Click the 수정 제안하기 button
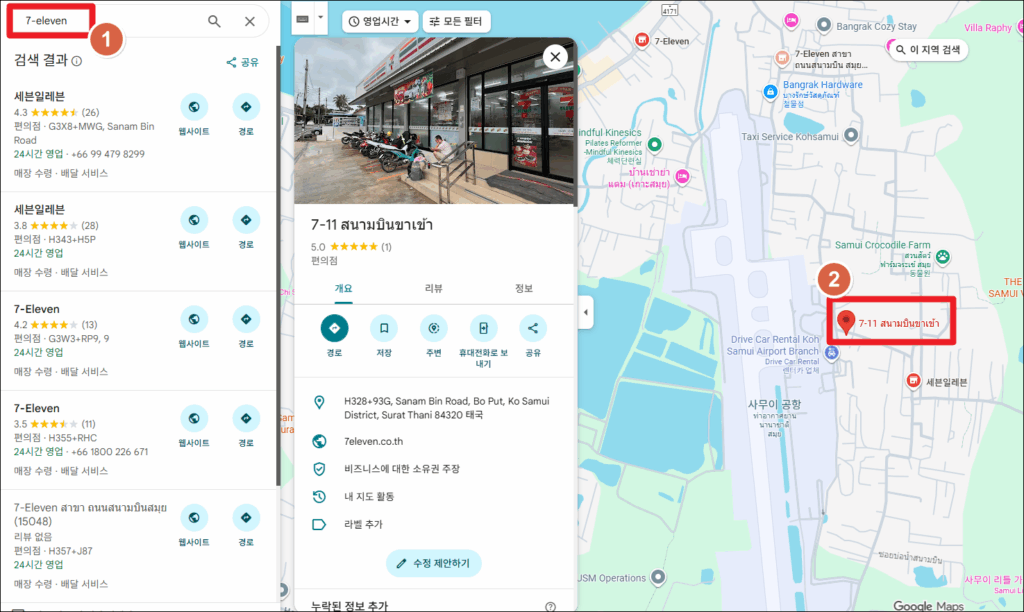1024x612 pixels. tap(434, 563)
